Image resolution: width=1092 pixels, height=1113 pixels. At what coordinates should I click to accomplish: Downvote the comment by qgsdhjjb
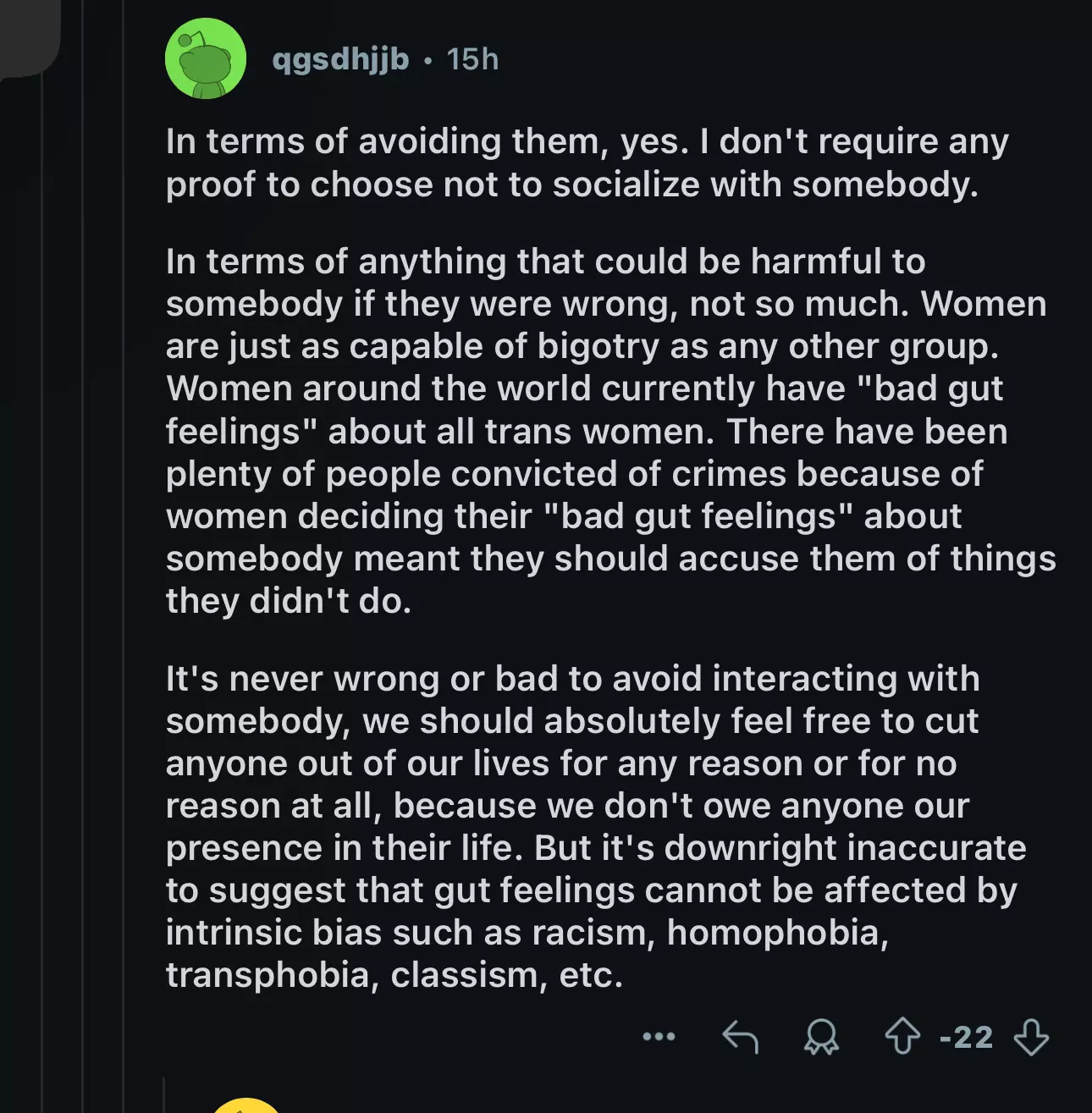point(1030,1036)
